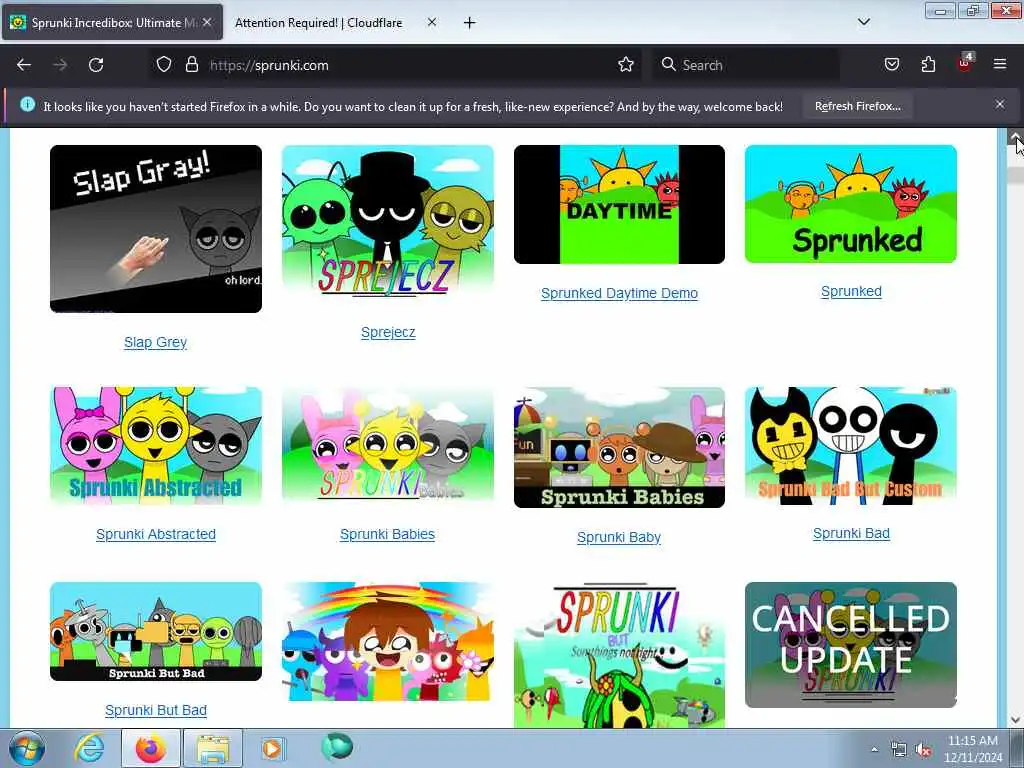Open Windows Media Player from the taskbar
This screenshot has width=1024, height=768.
tap(272, 748)
